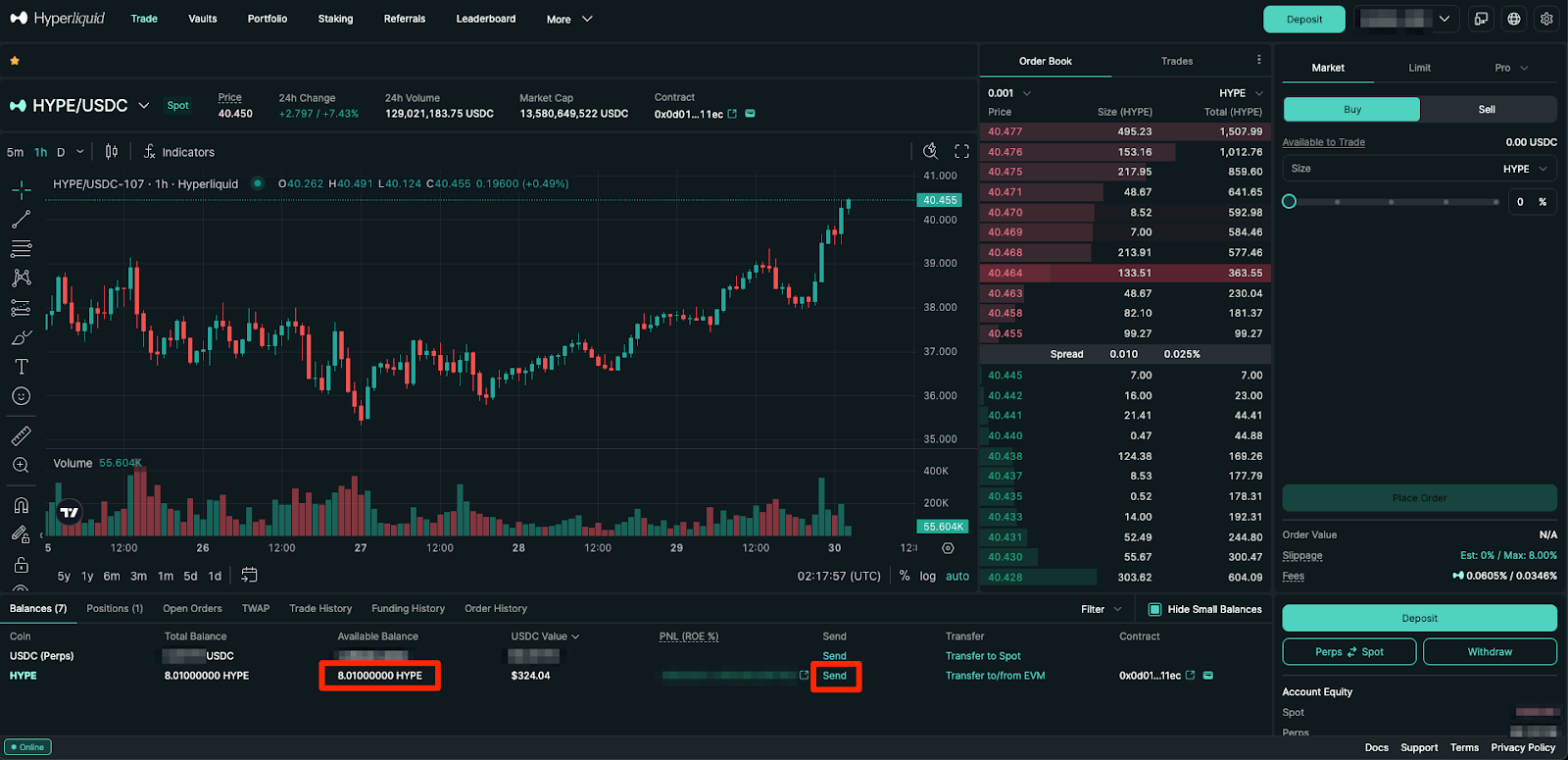The width and height of the screenshot is (1568, 760).
Task: Open the forecasting and measurement tools
Action: coord(21,308)
